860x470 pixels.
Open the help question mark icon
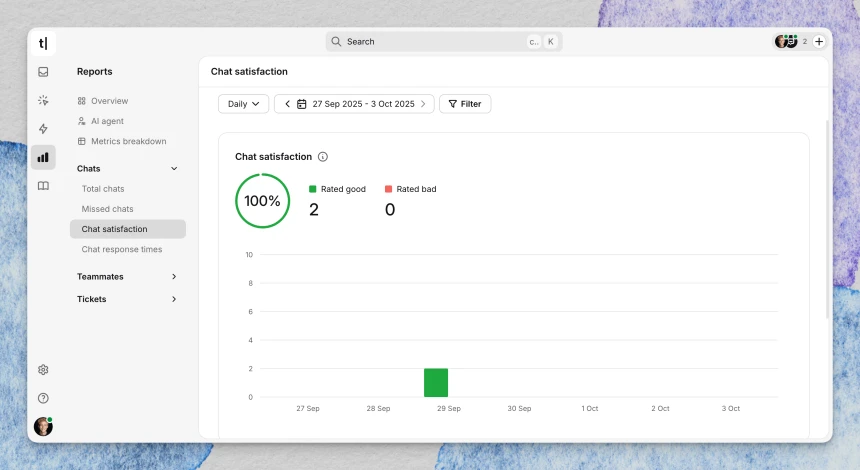[43, 398]
